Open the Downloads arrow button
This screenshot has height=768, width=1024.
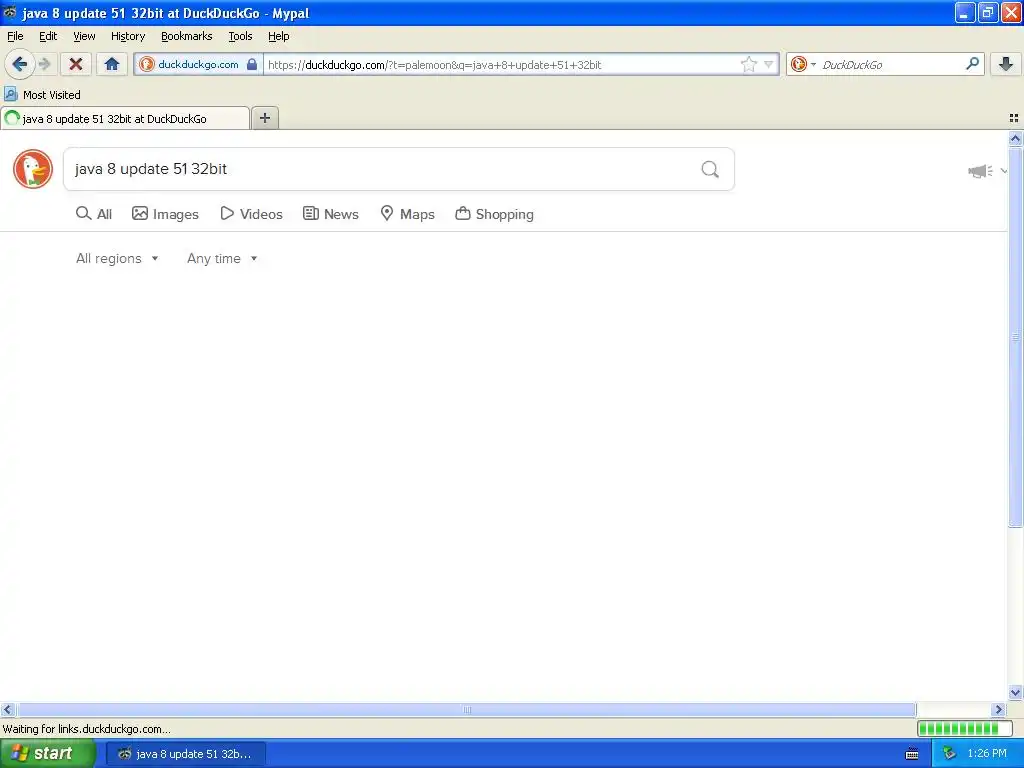pos(1006,64)
